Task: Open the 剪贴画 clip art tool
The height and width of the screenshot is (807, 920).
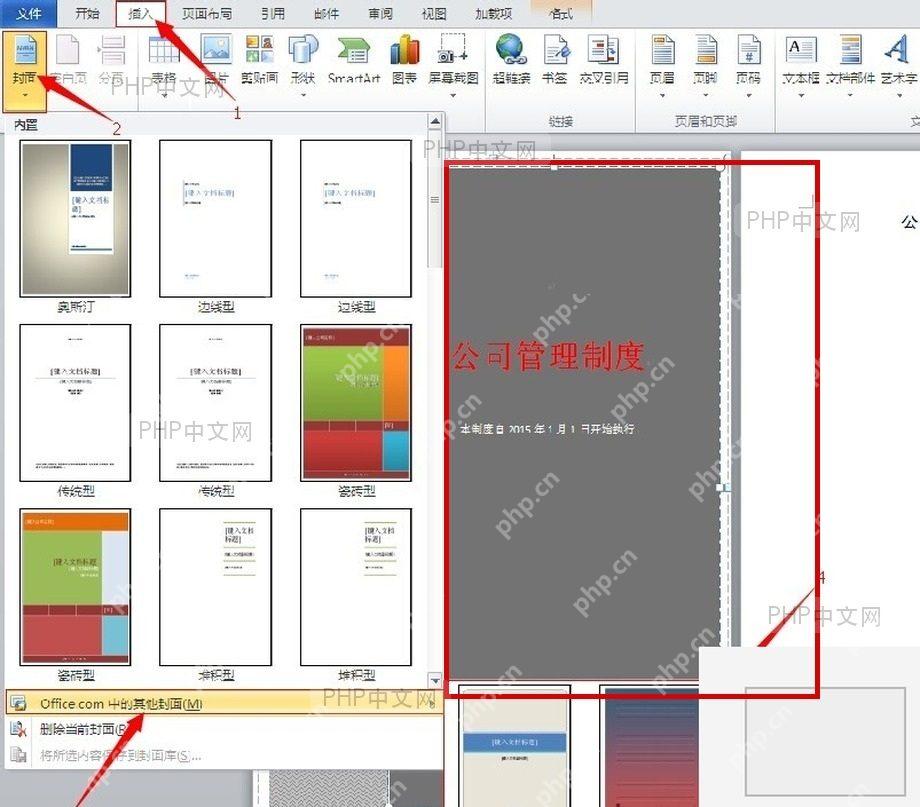Action: (x=259, y=60)
